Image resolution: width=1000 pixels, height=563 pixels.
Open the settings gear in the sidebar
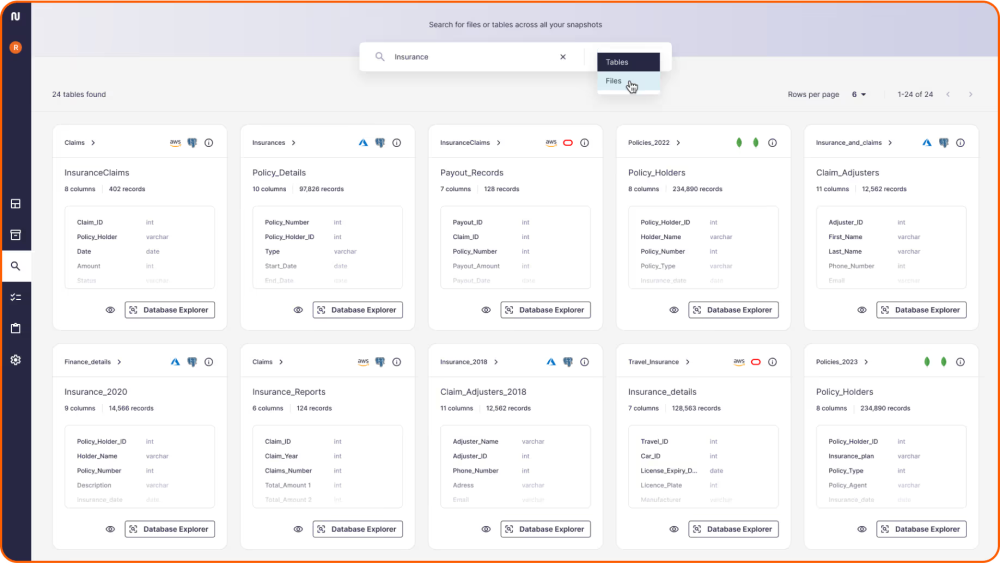click(15, 360)
